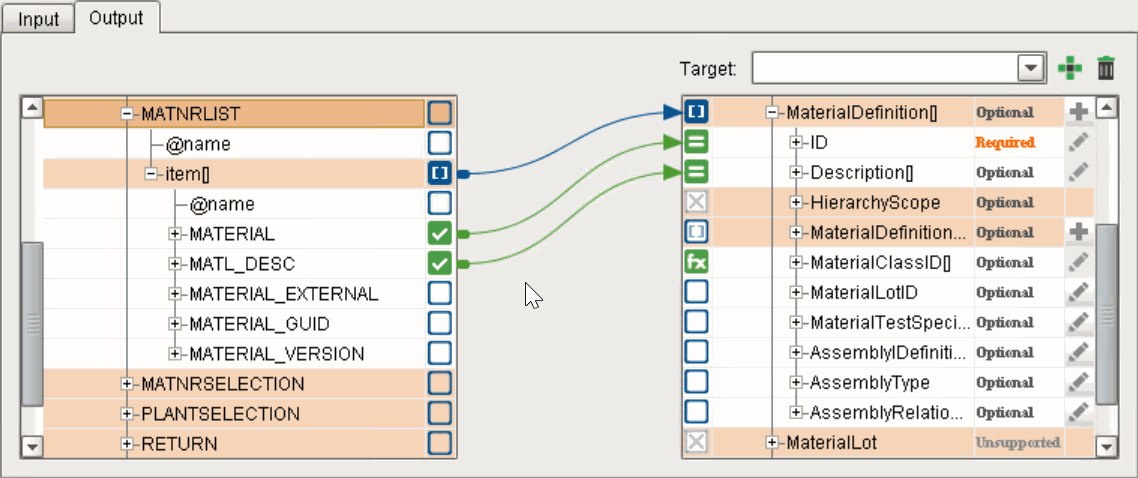Expand the HierarchyScope node

pos(796,202)
